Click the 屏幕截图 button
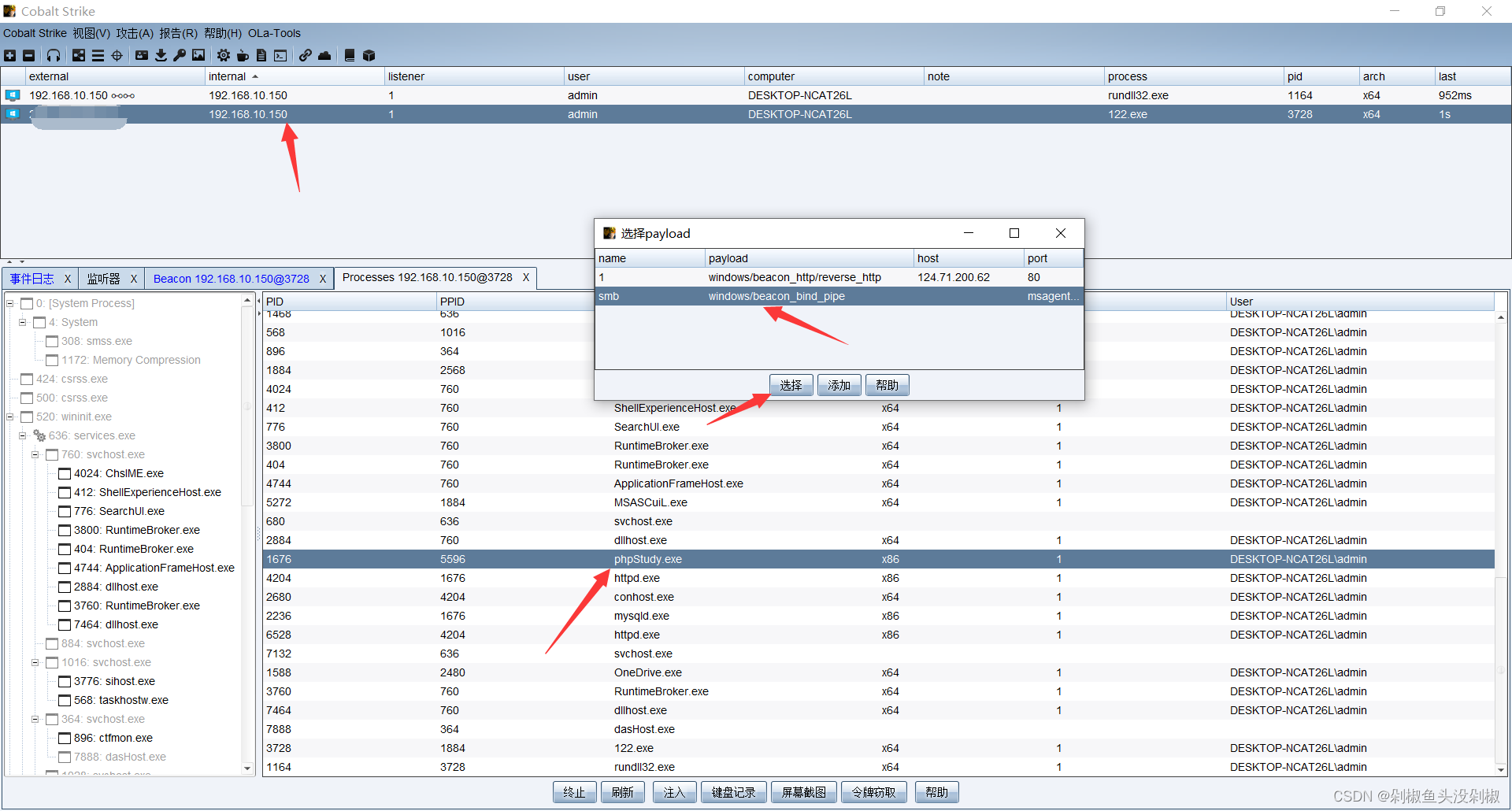 (x=804, y=792)
